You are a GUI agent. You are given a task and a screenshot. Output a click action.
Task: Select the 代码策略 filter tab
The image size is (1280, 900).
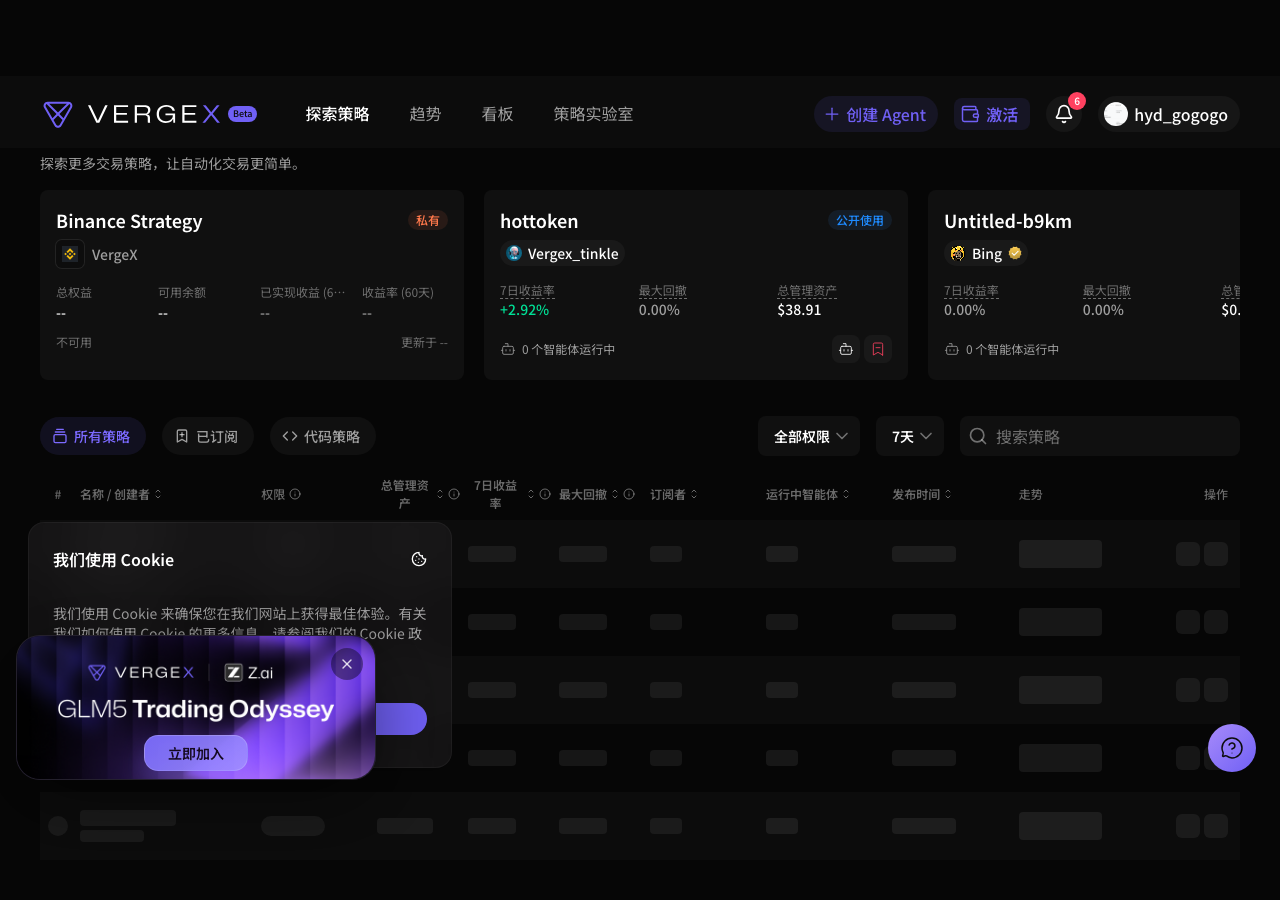coord(323,436)
